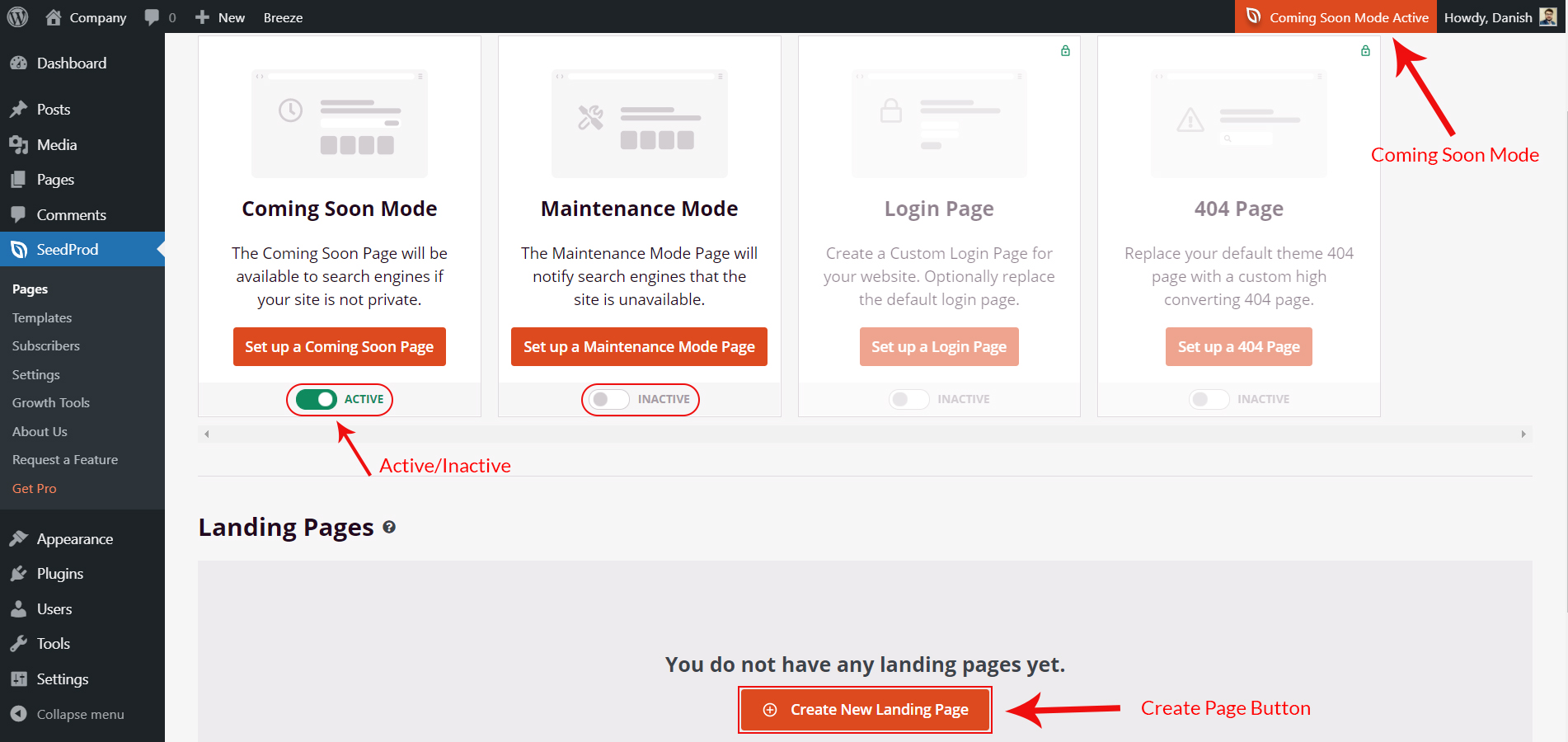Click 'You do not have any landing pages yet.' text

click(865, 665)
